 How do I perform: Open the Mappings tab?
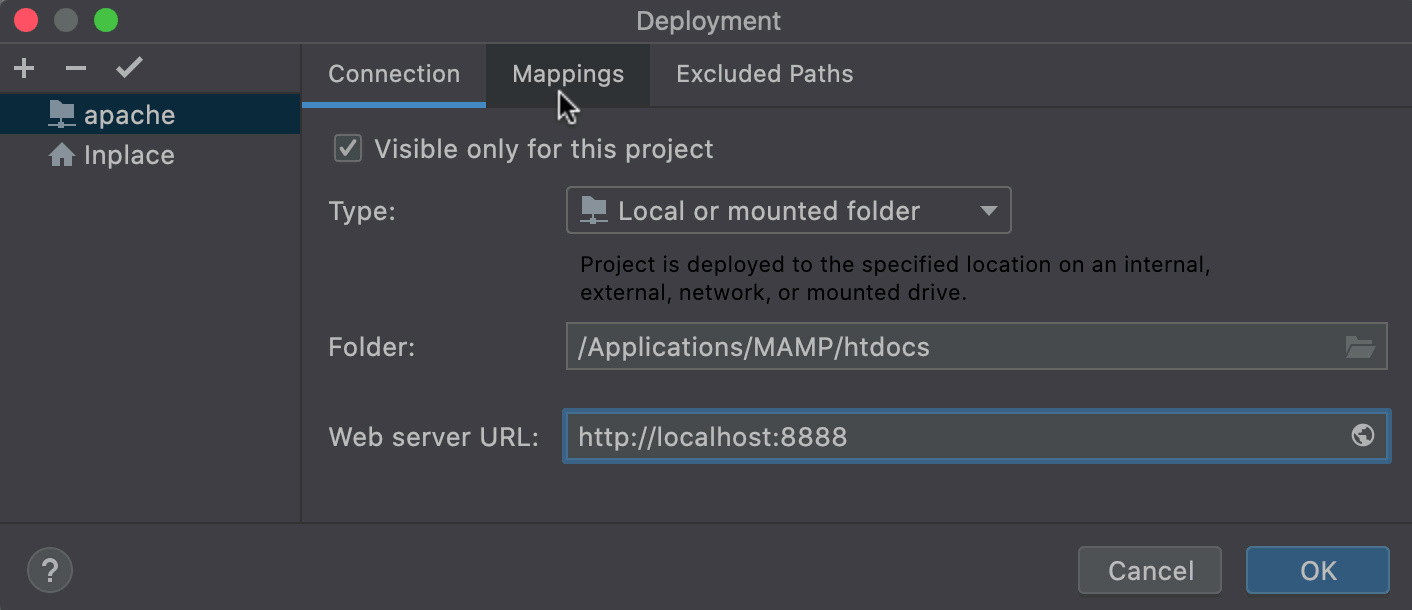coord(568,74)
